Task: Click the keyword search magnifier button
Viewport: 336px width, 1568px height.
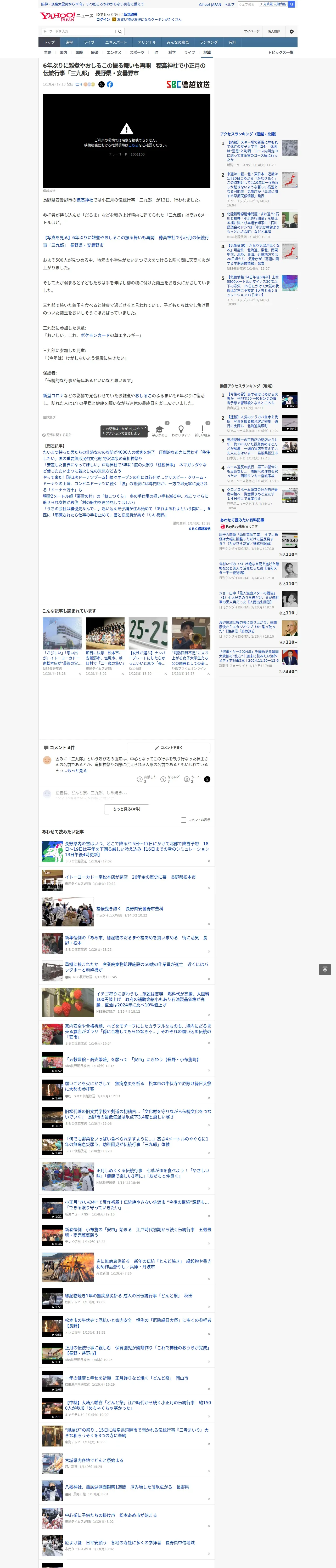Action: [120, 32]
